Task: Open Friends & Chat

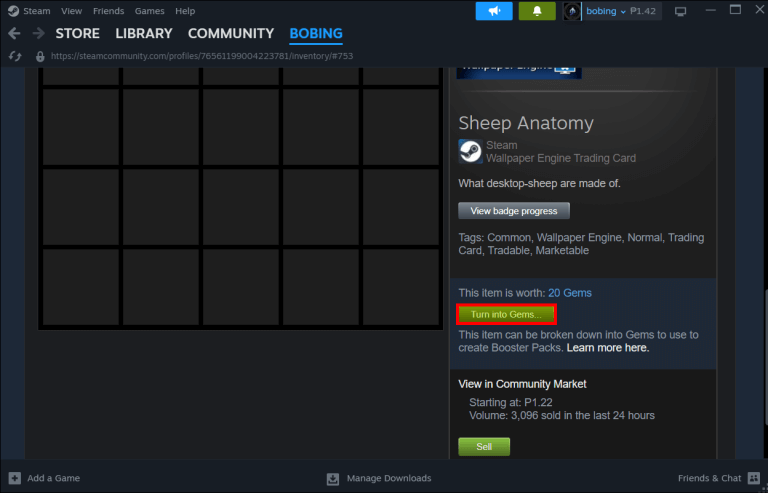Action: pyautogui.click(x=709, y=478)
